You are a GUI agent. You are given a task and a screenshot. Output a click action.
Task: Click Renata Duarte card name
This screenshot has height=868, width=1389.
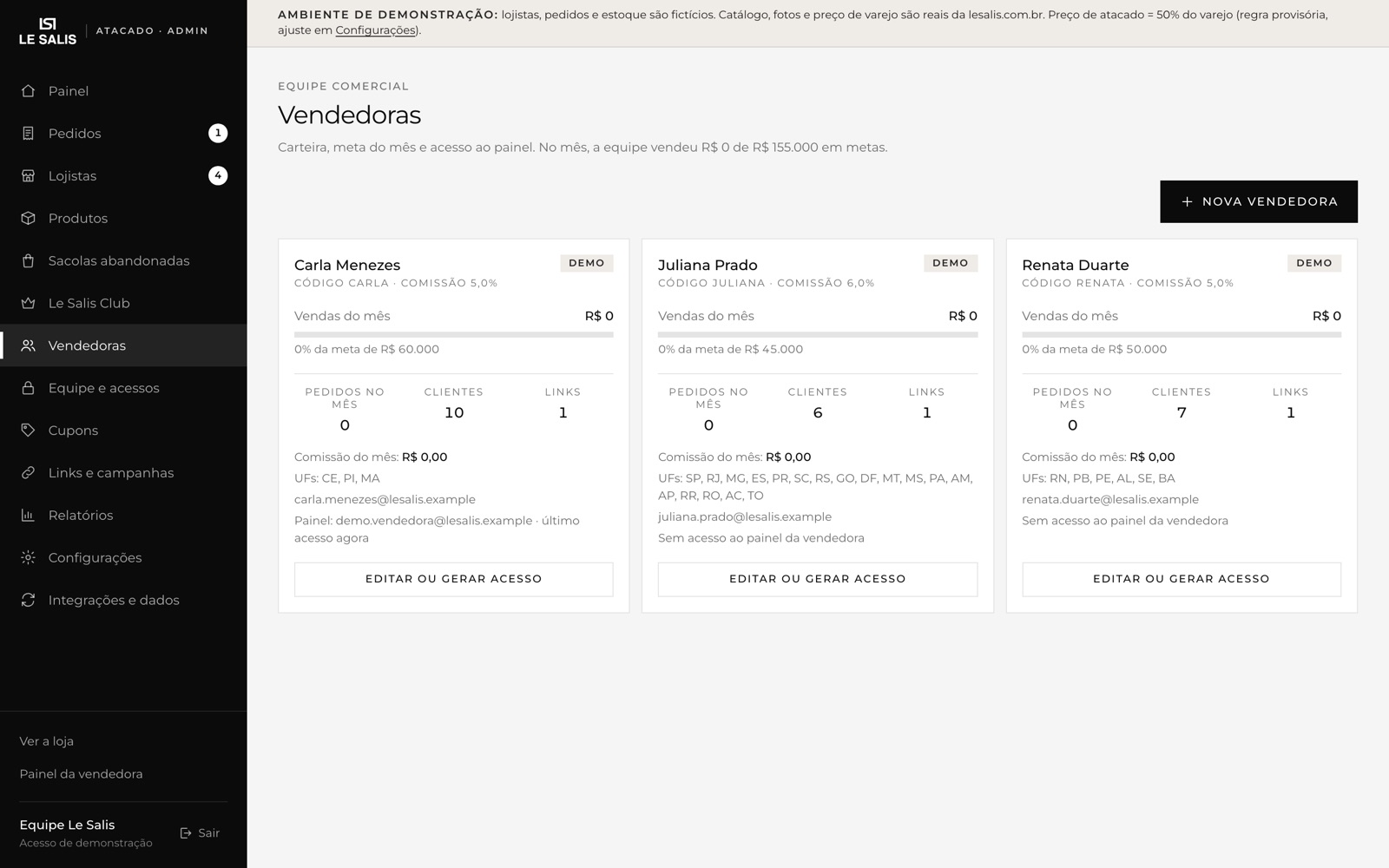[1076, 266]
